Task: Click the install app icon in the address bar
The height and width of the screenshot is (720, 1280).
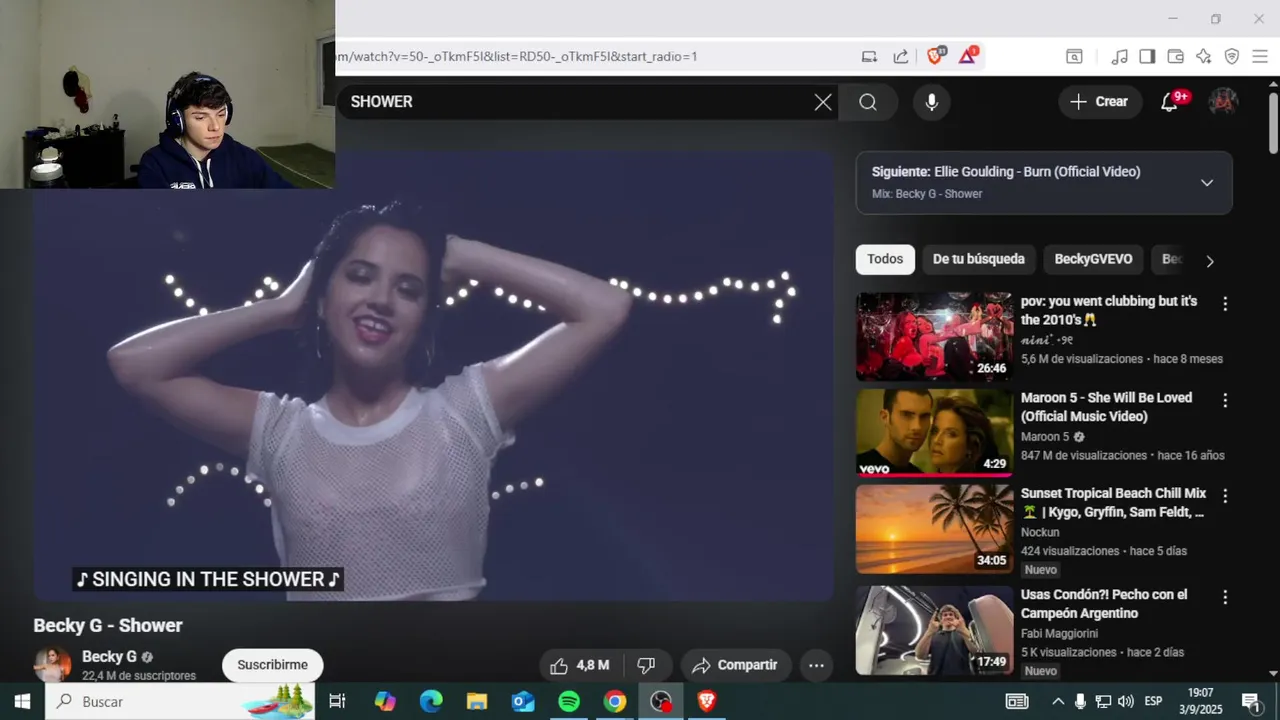Action: pos(869,57)
